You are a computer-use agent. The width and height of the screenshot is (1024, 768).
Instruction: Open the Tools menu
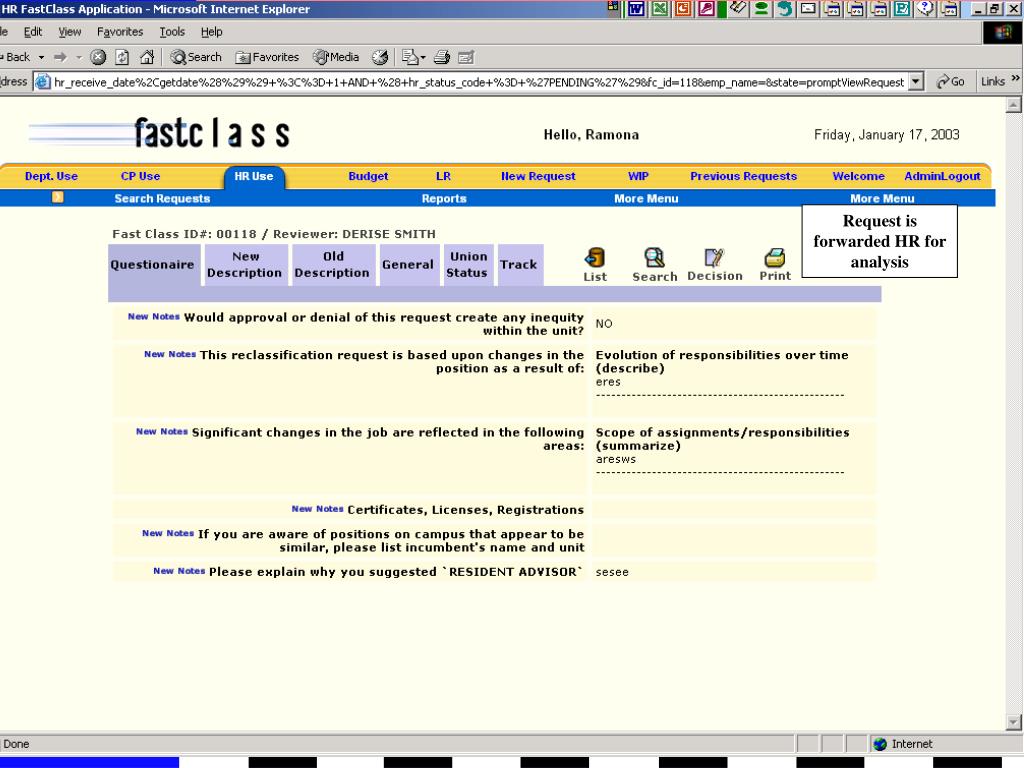pyautogui.click(x=172, y=31)
